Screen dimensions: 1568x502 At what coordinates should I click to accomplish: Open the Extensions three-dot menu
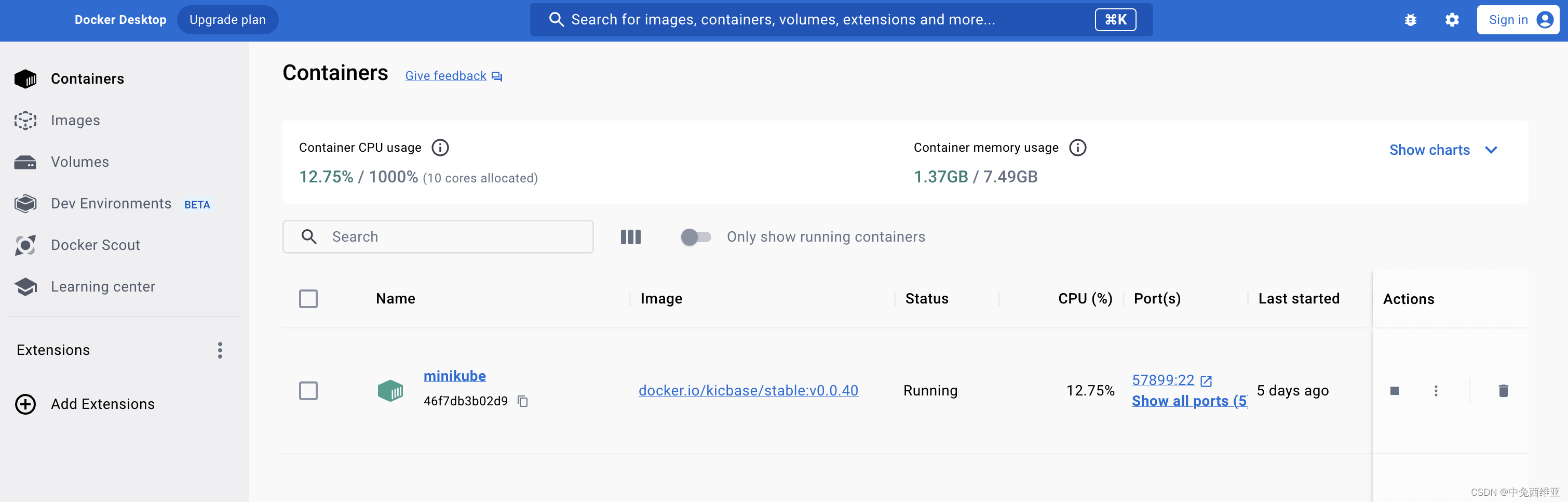(x=220, y=350)
